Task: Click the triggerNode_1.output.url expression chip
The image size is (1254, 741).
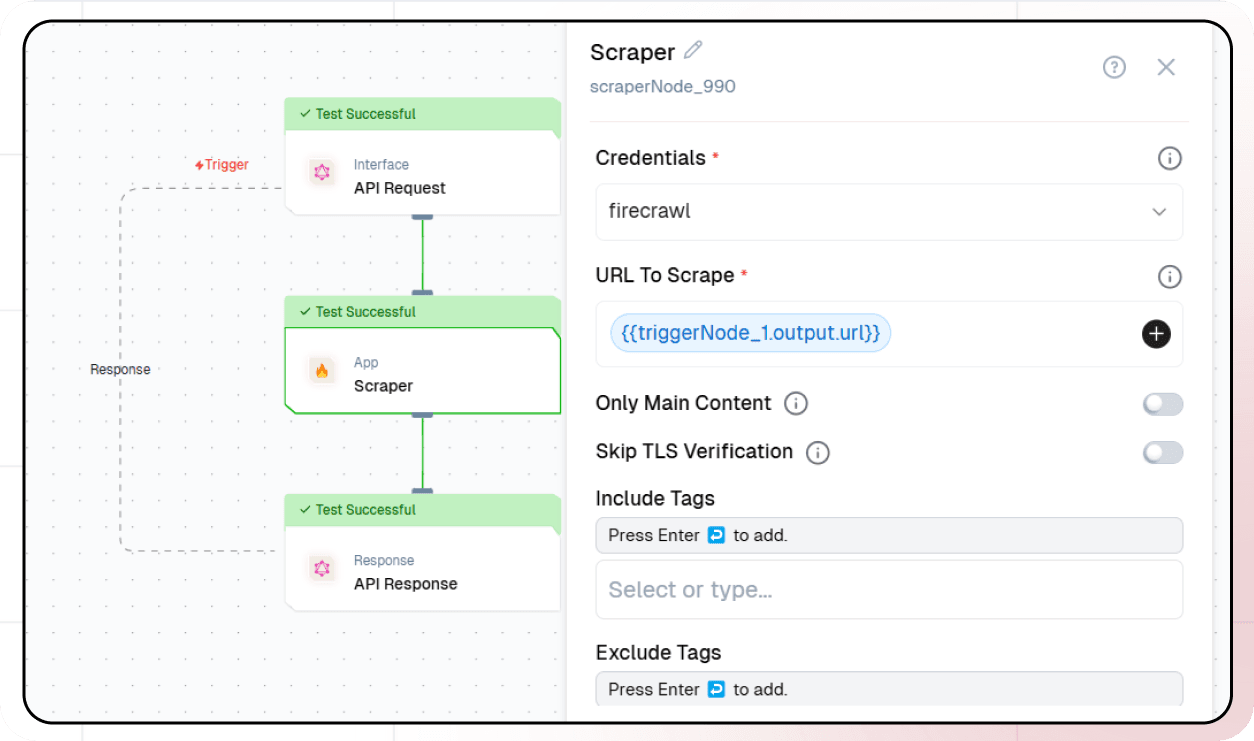Action: point(749,332)
